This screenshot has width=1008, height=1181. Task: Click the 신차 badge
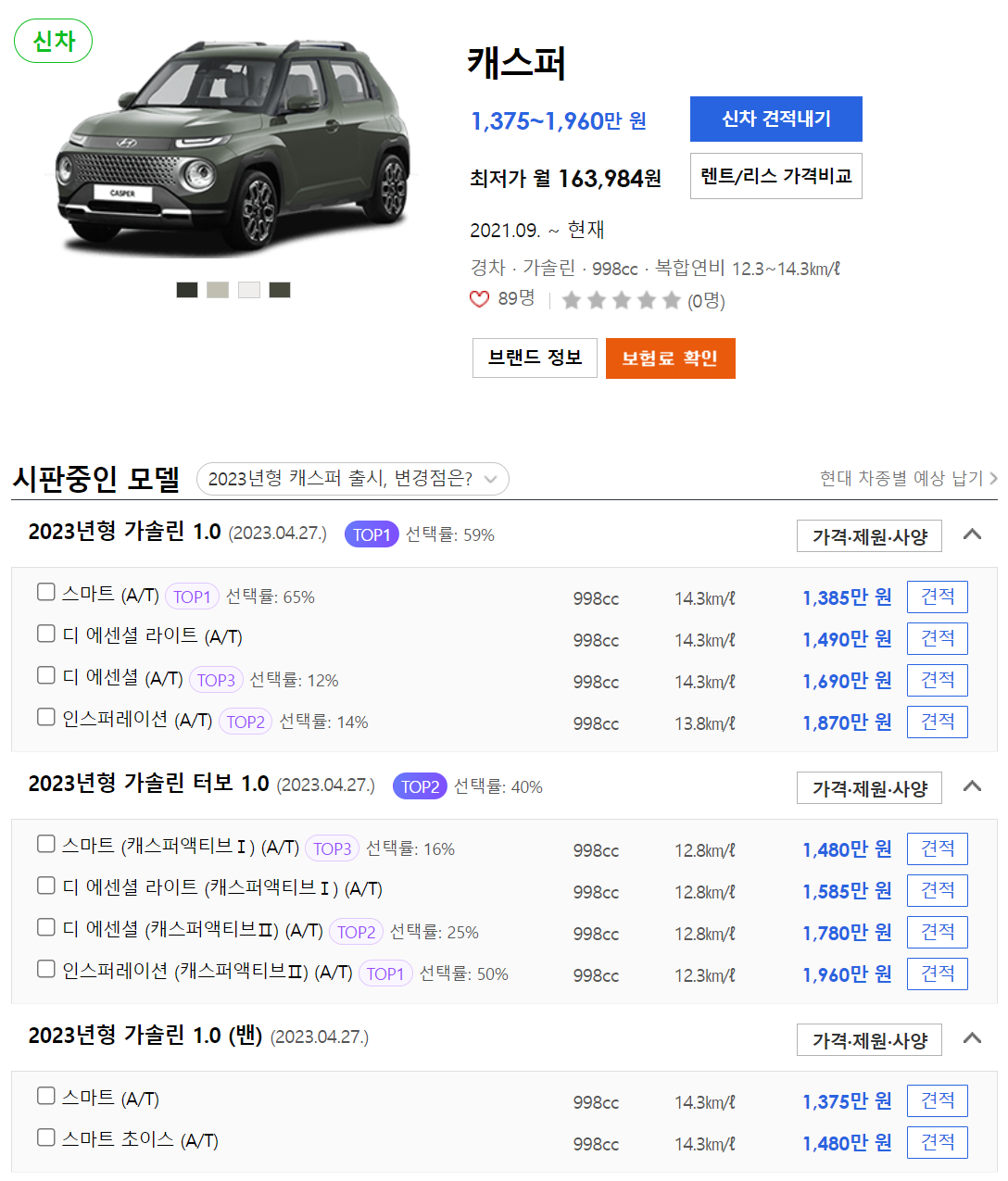click(54, 41)
